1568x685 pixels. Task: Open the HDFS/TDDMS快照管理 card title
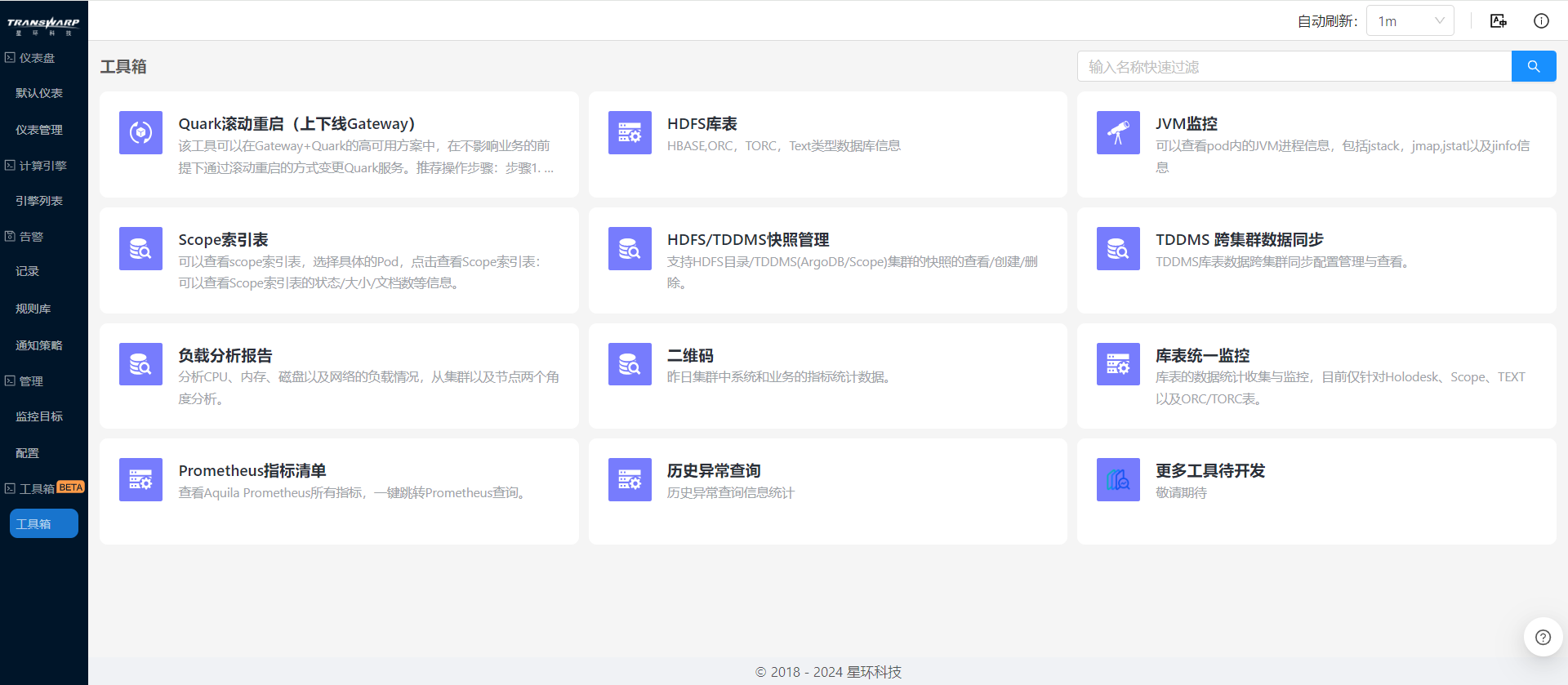tap(748, 240)
